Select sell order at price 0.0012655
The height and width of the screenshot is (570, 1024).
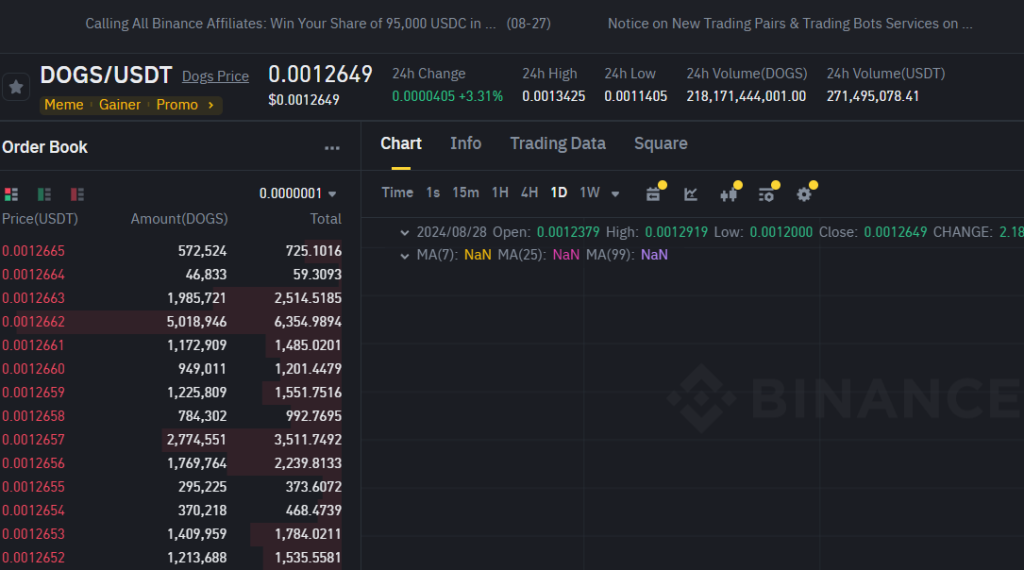point(171,486)
